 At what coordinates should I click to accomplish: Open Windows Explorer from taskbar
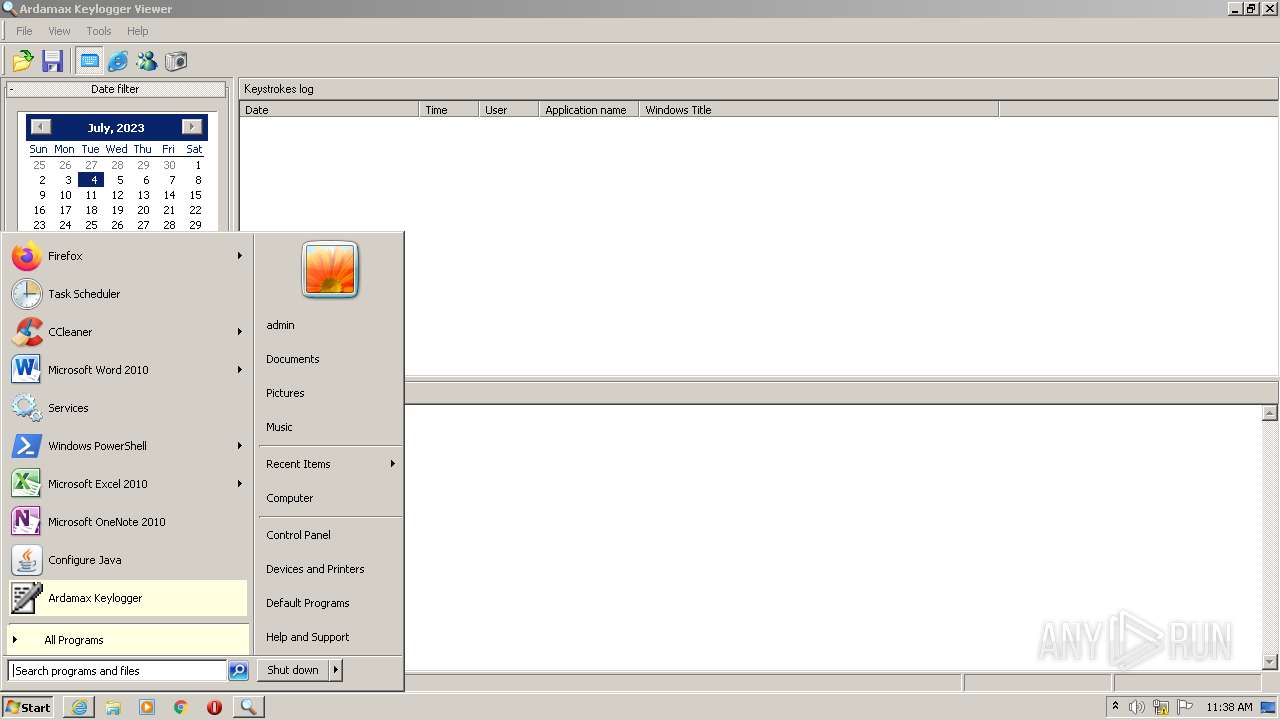pos(113,707)
